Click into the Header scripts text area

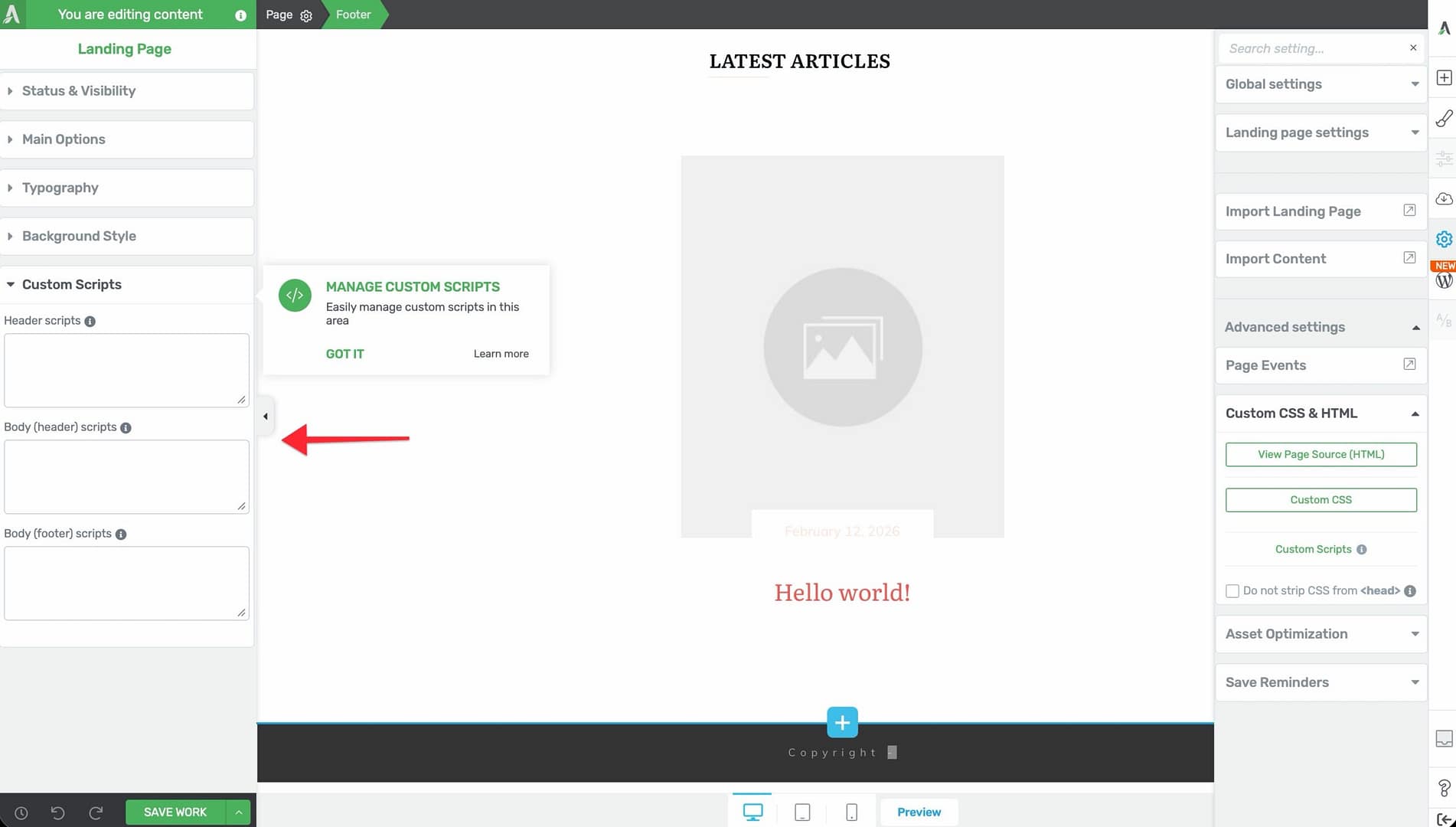click(x=126, y=370)
